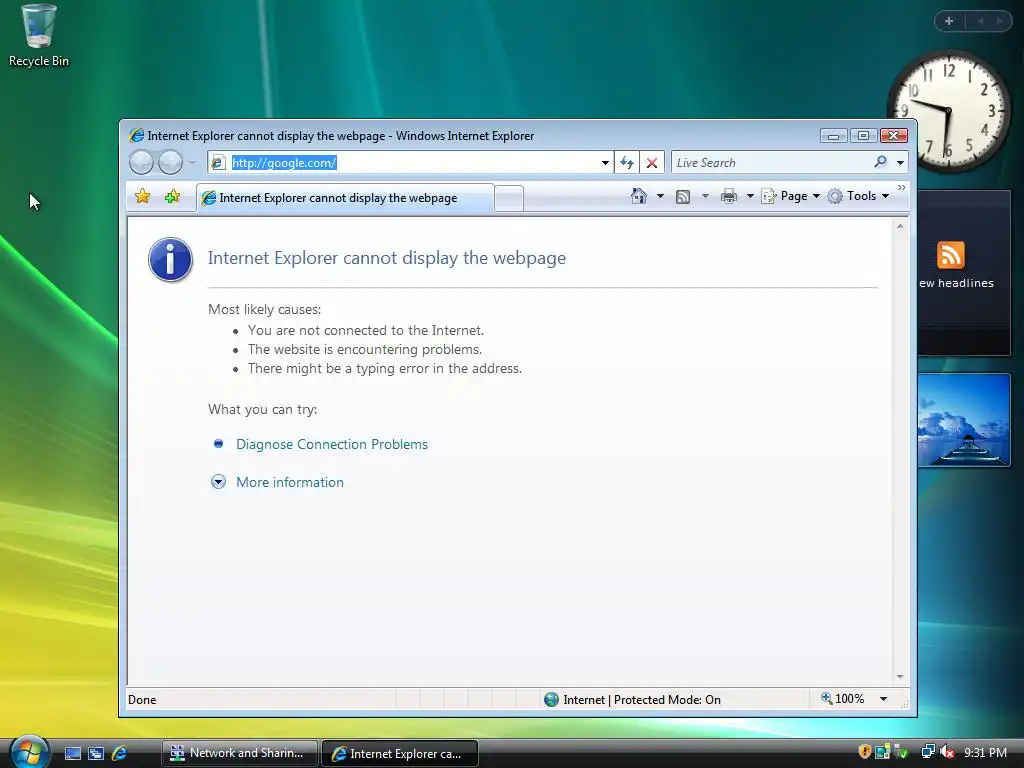Image resolution: width=1024 pixels, height=768 pixels.
Task: Click the Add to Favorites icon
Action: tap(172, 197)
